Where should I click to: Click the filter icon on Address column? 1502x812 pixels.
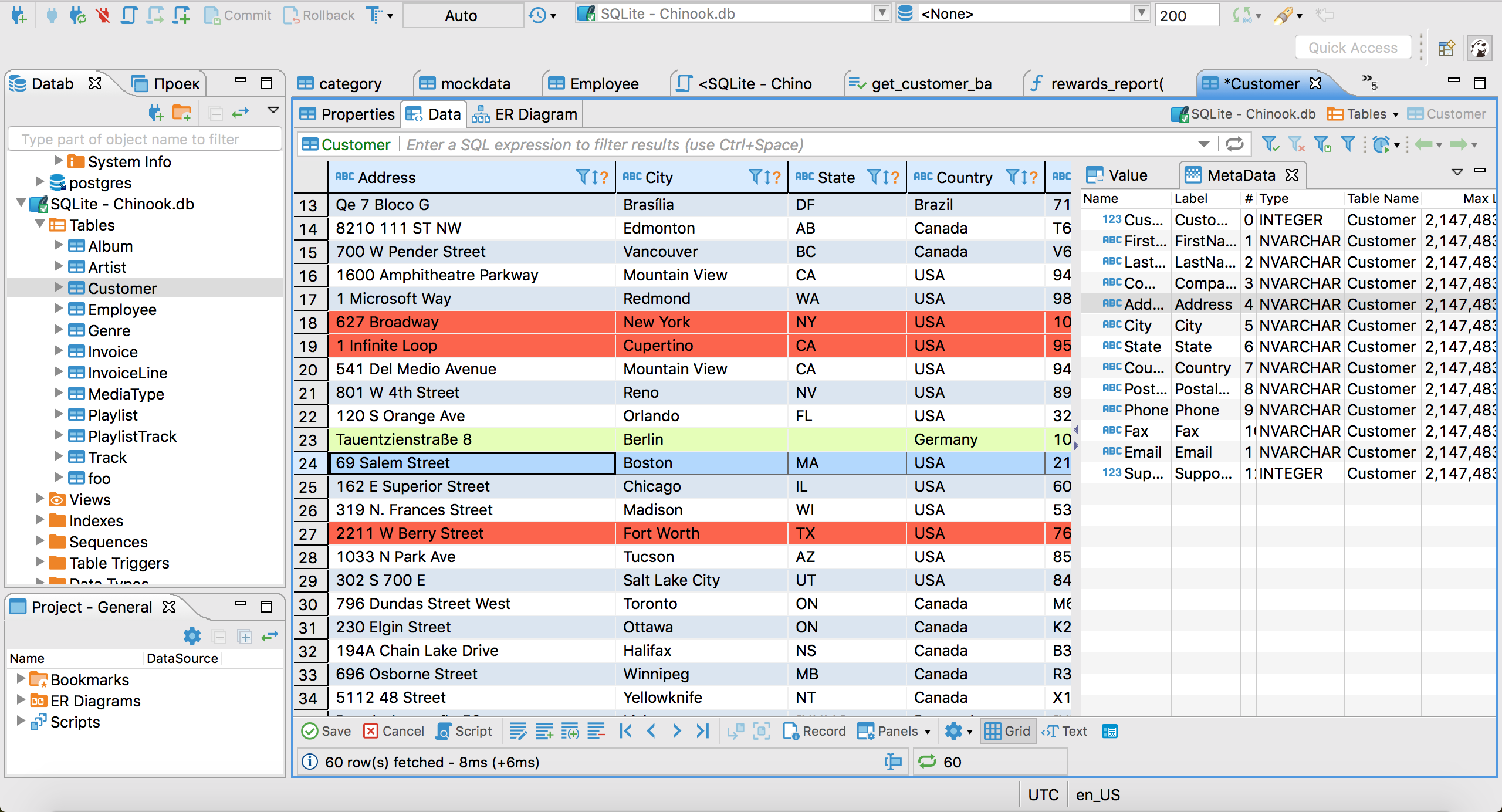[579, 178]
